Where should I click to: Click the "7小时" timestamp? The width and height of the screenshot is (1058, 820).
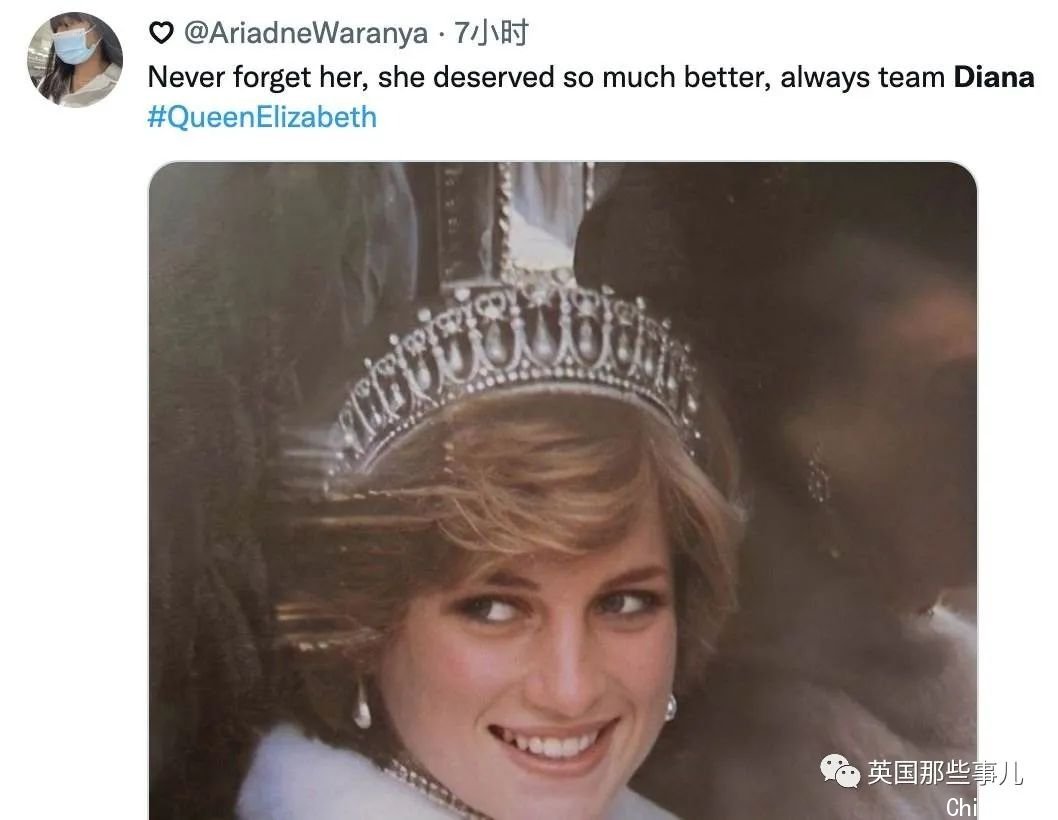[x=491, y=34]
